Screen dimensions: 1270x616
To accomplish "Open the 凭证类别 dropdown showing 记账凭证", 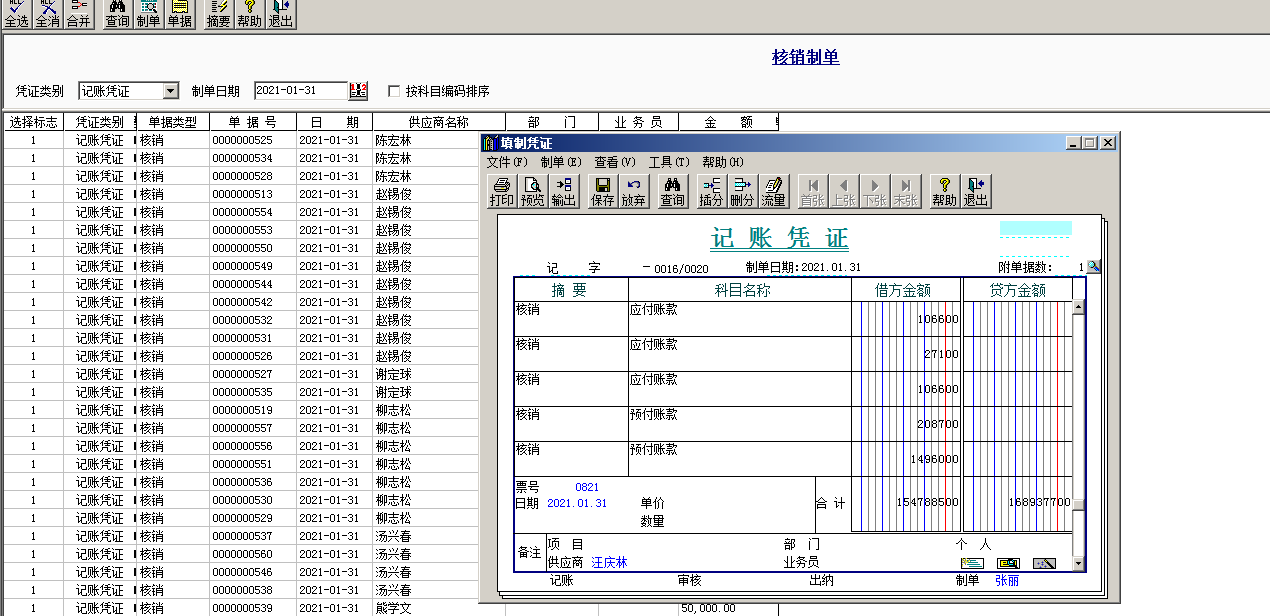I will coord(170,91).
